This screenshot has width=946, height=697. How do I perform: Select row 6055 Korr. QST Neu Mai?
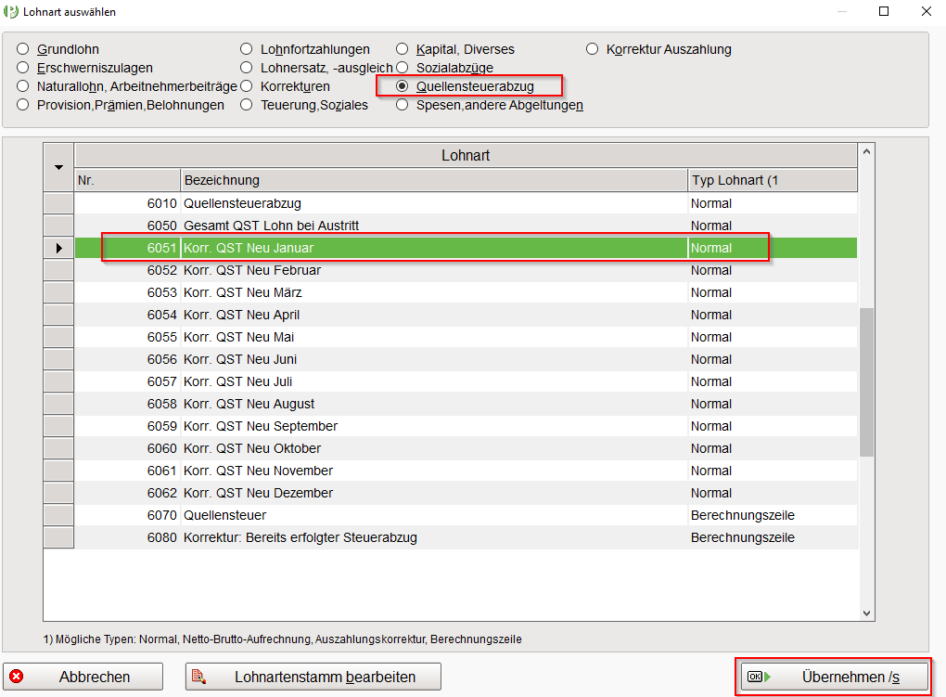[x=465, y=337]
